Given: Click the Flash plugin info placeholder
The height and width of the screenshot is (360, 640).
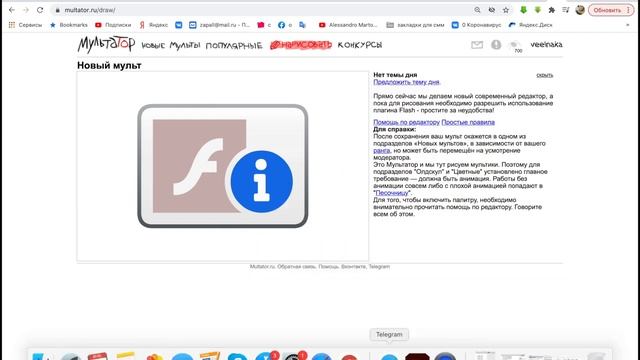Looking at the screenshot, I should [223, 166].
